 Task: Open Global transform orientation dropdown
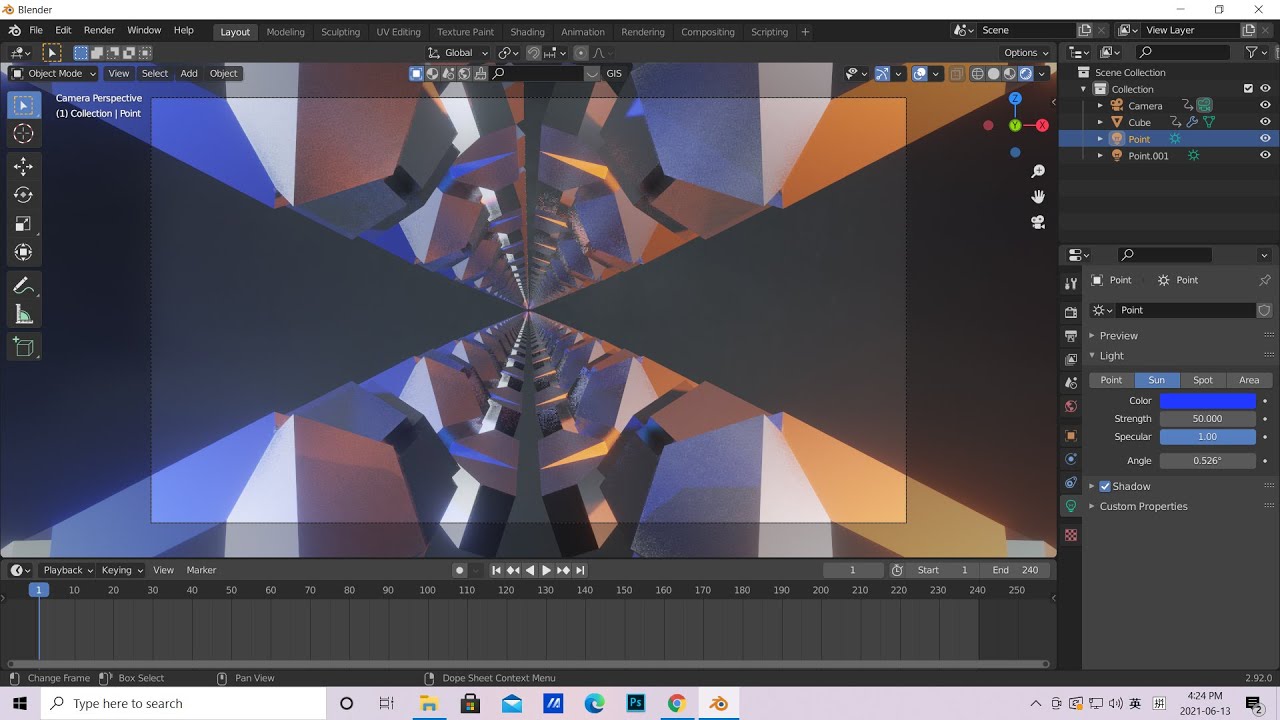(458, 53)
